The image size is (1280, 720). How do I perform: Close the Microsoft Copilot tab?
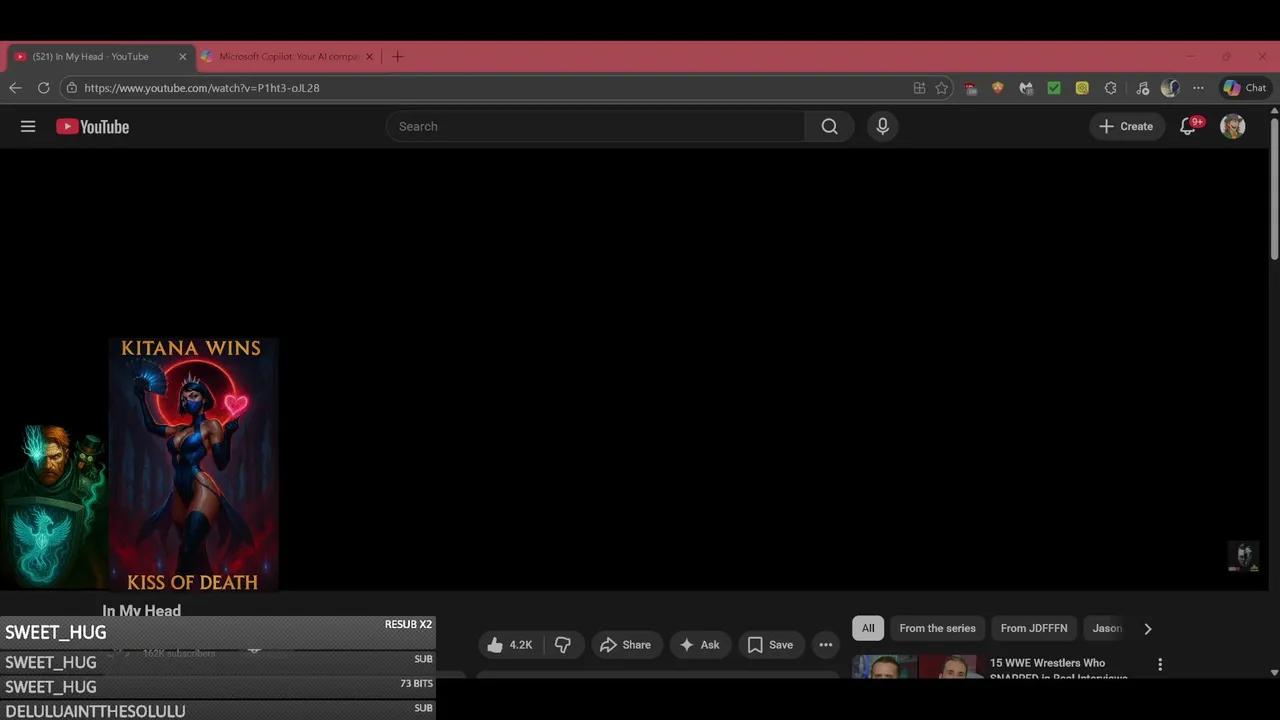[369, 57]
